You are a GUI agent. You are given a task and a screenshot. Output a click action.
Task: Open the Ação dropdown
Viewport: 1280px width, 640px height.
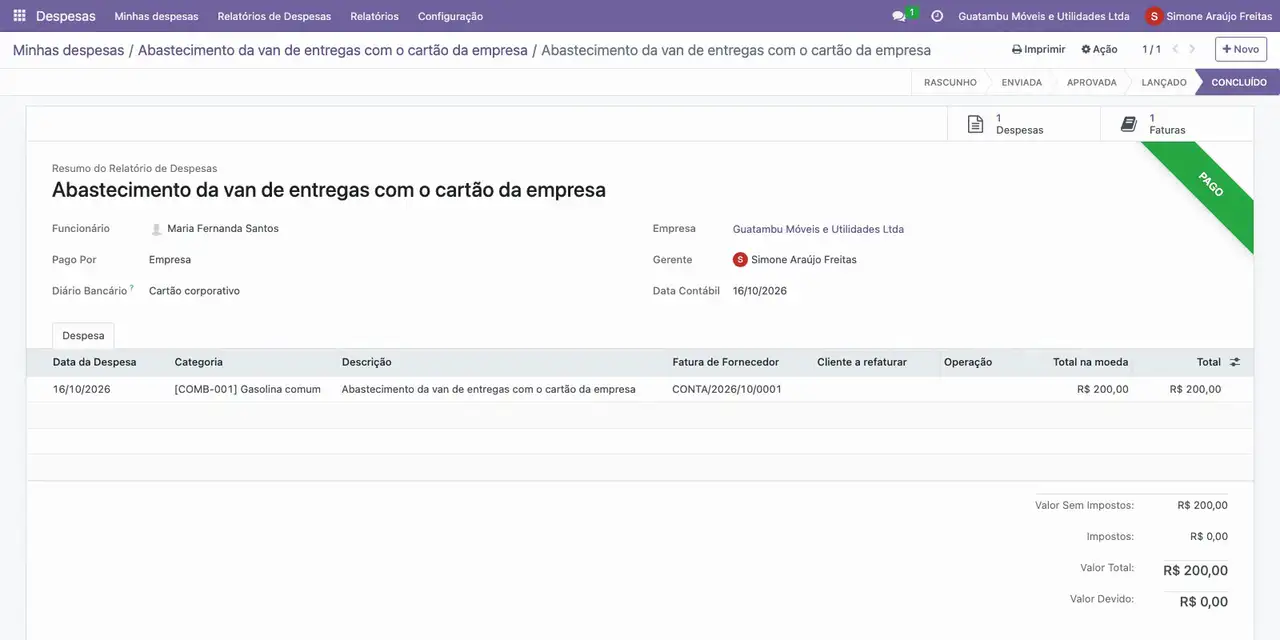(1099, 49)
